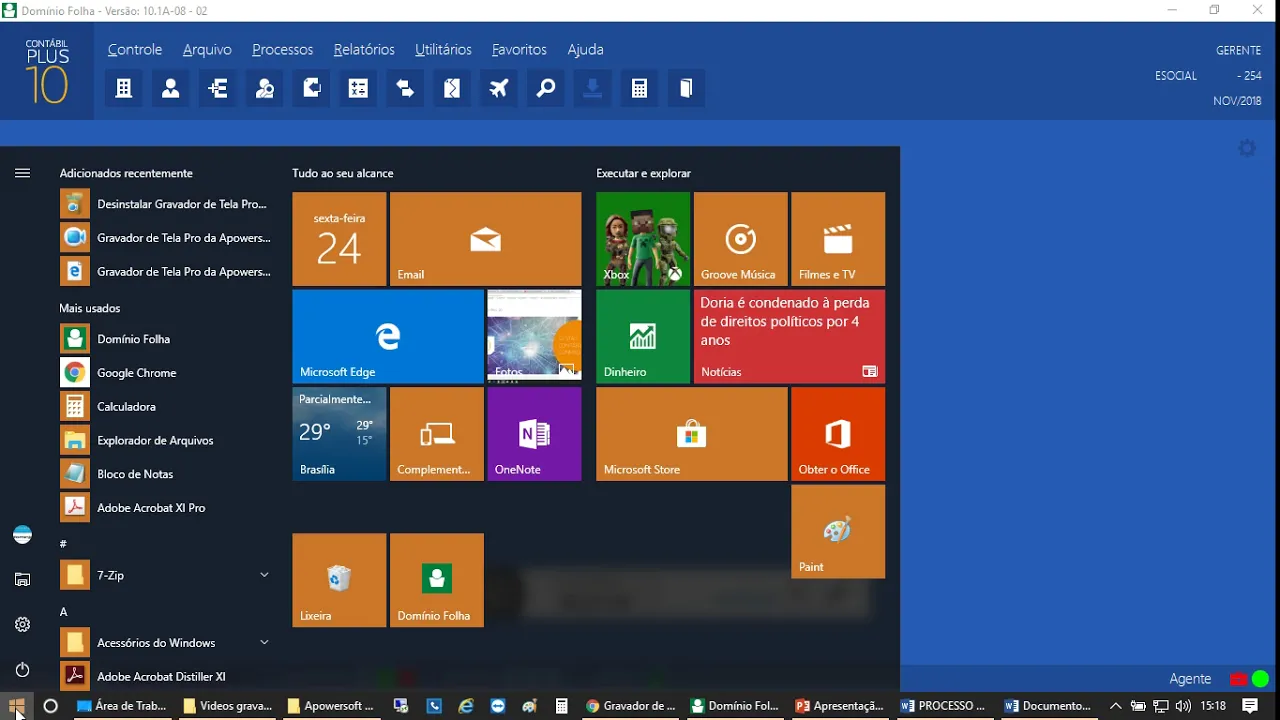Open the notification center icon
This screenshot has height=720, width=1280.
tap(1250, 706)
